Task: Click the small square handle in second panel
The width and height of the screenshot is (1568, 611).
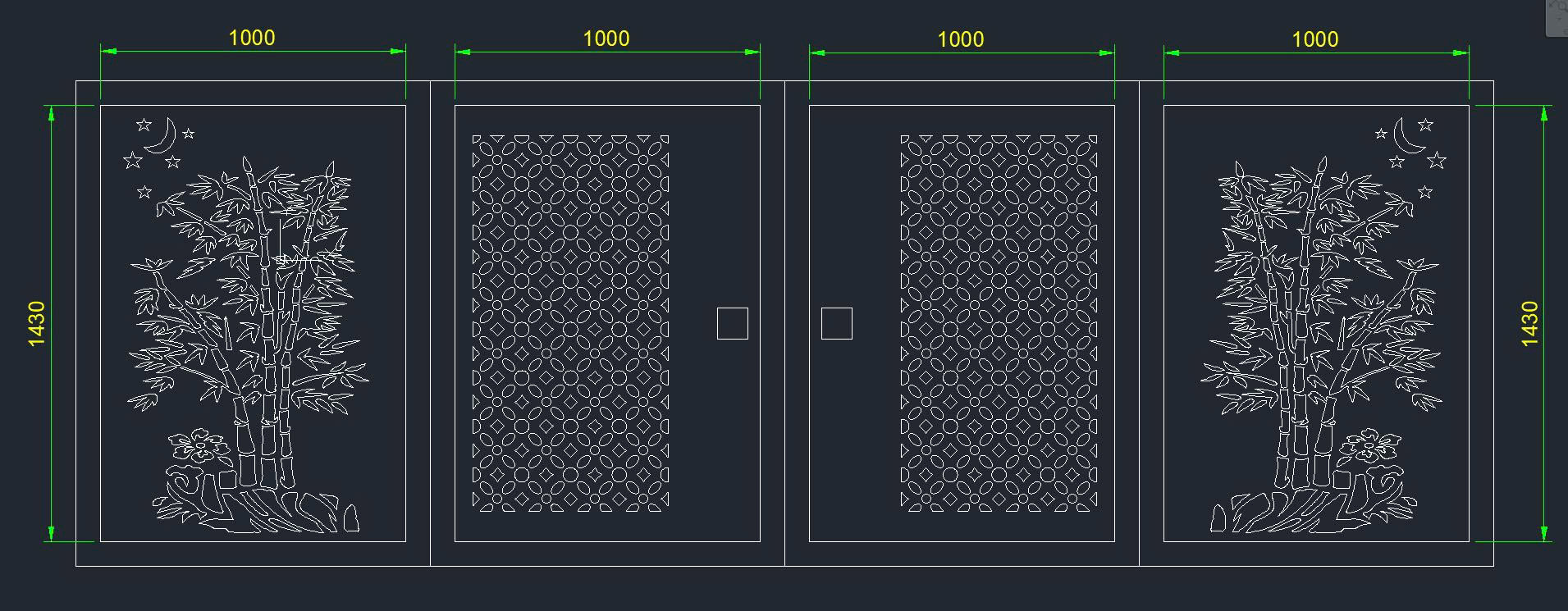Action: click(x=732, y=323)
